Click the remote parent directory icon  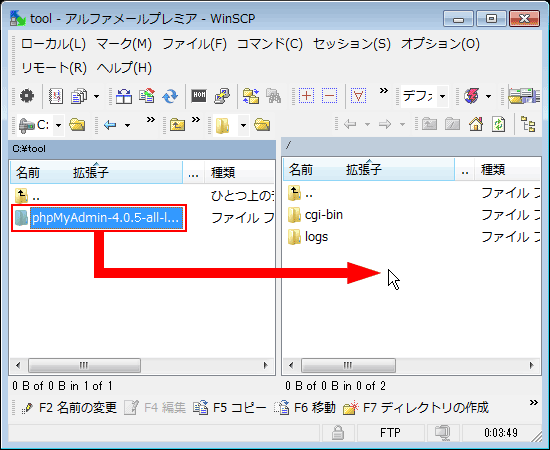(x=429, y=124)
